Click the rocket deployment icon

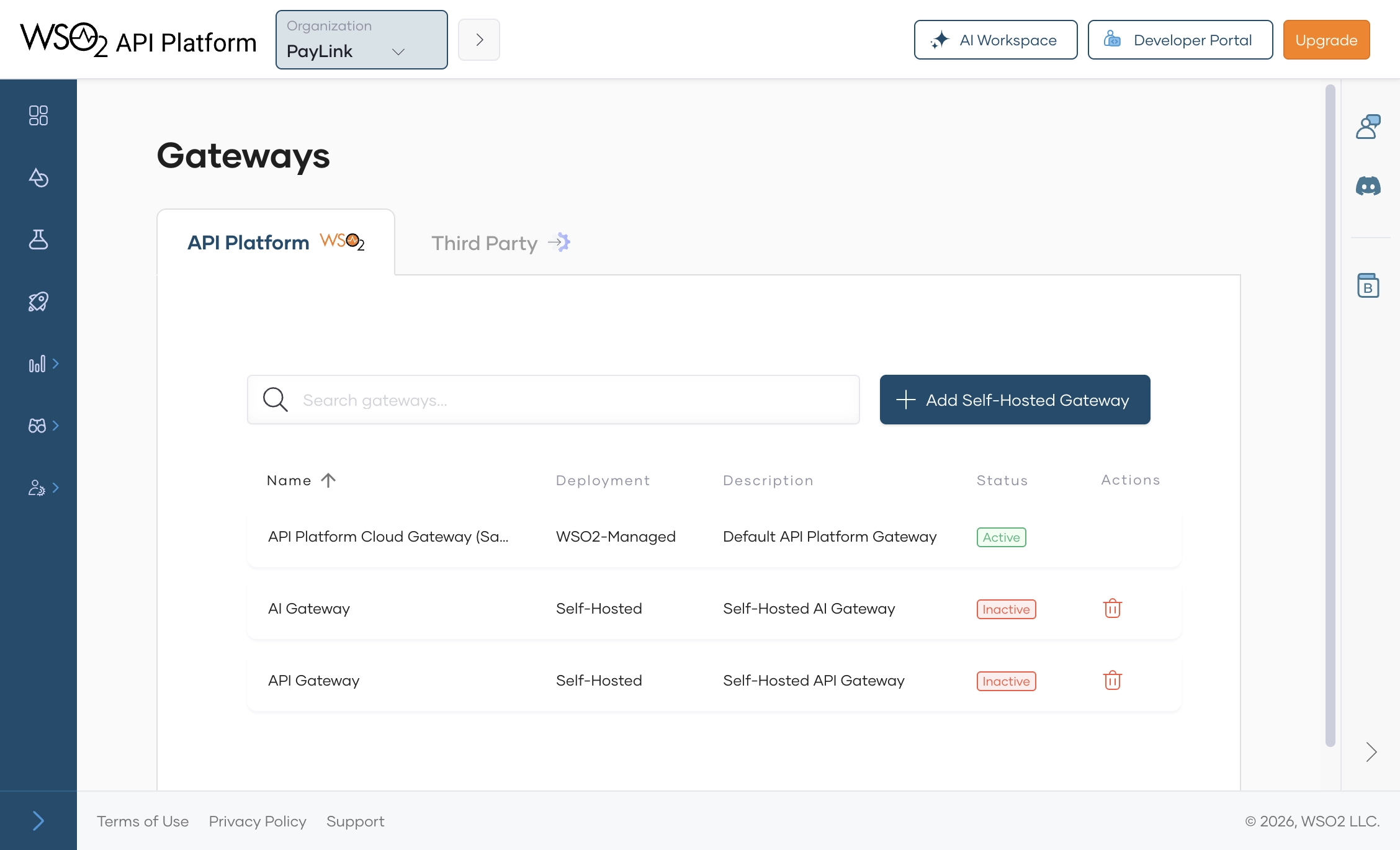37,302
